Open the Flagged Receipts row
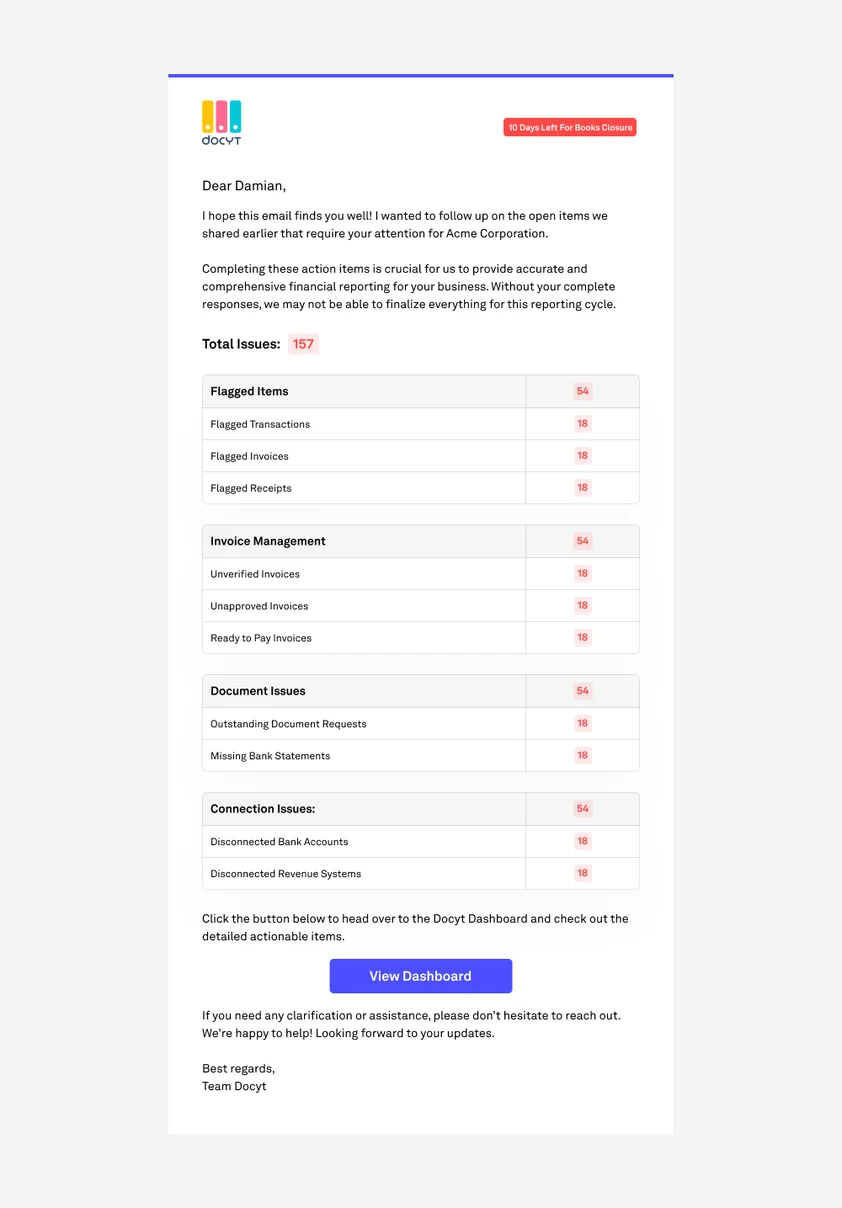 pos(251,488)
